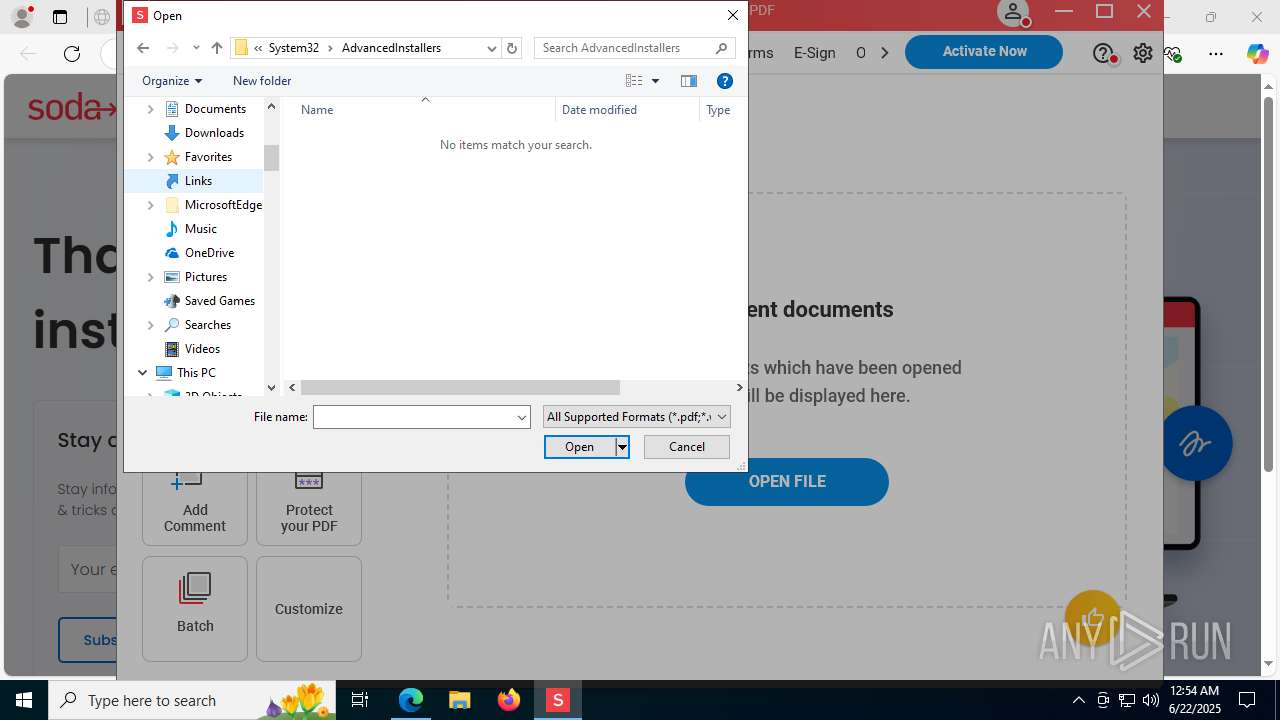Go back in the Open dialog
1280x720 pixels.
tap(143, 48)
